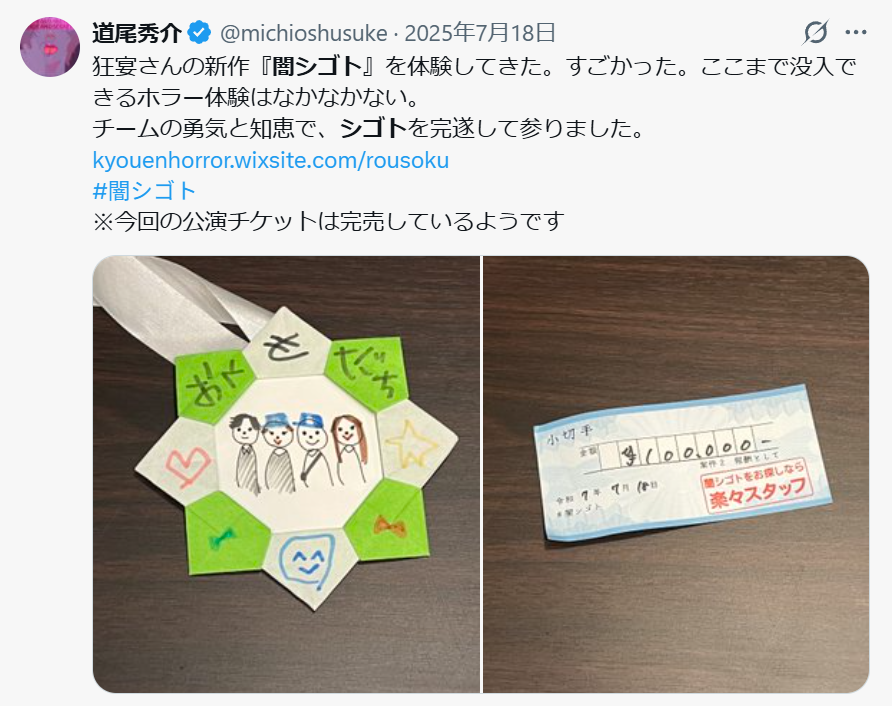Open the three-dot more options menu

click(x=856, y=32)
